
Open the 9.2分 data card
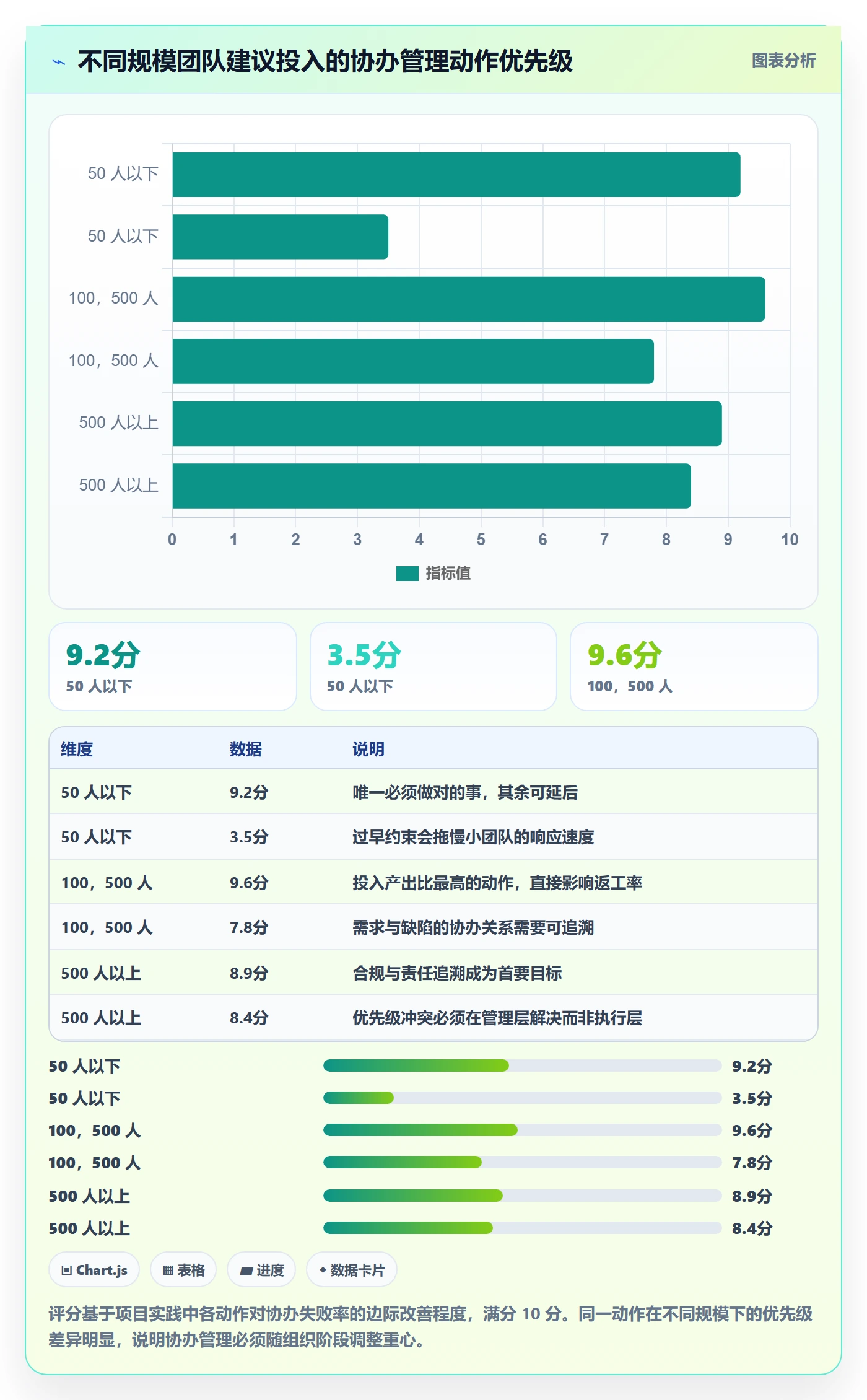click(x=173, y=667)
